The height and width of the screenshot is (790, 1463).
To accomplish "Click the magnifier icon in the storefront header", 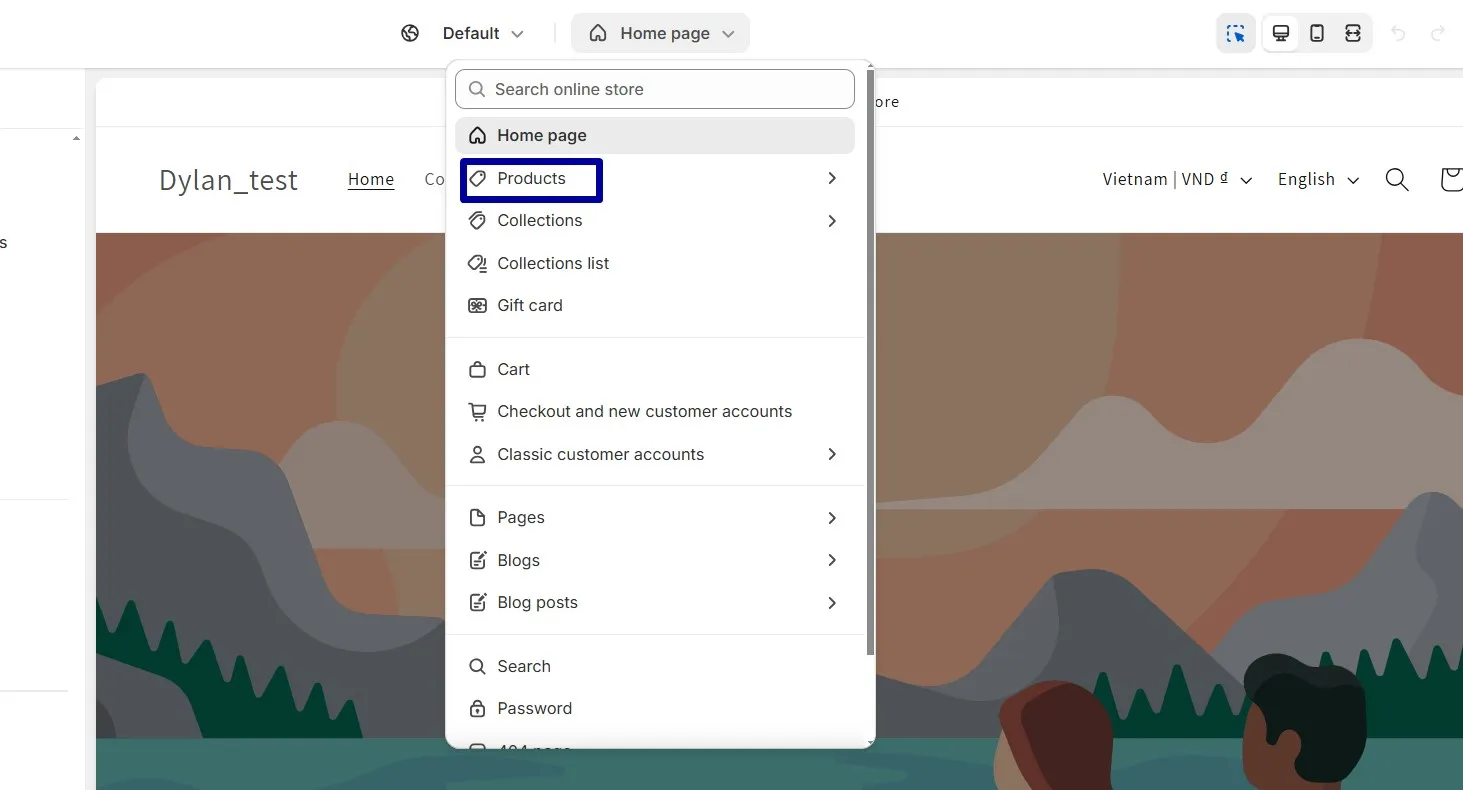I will tap(1397, 180).
